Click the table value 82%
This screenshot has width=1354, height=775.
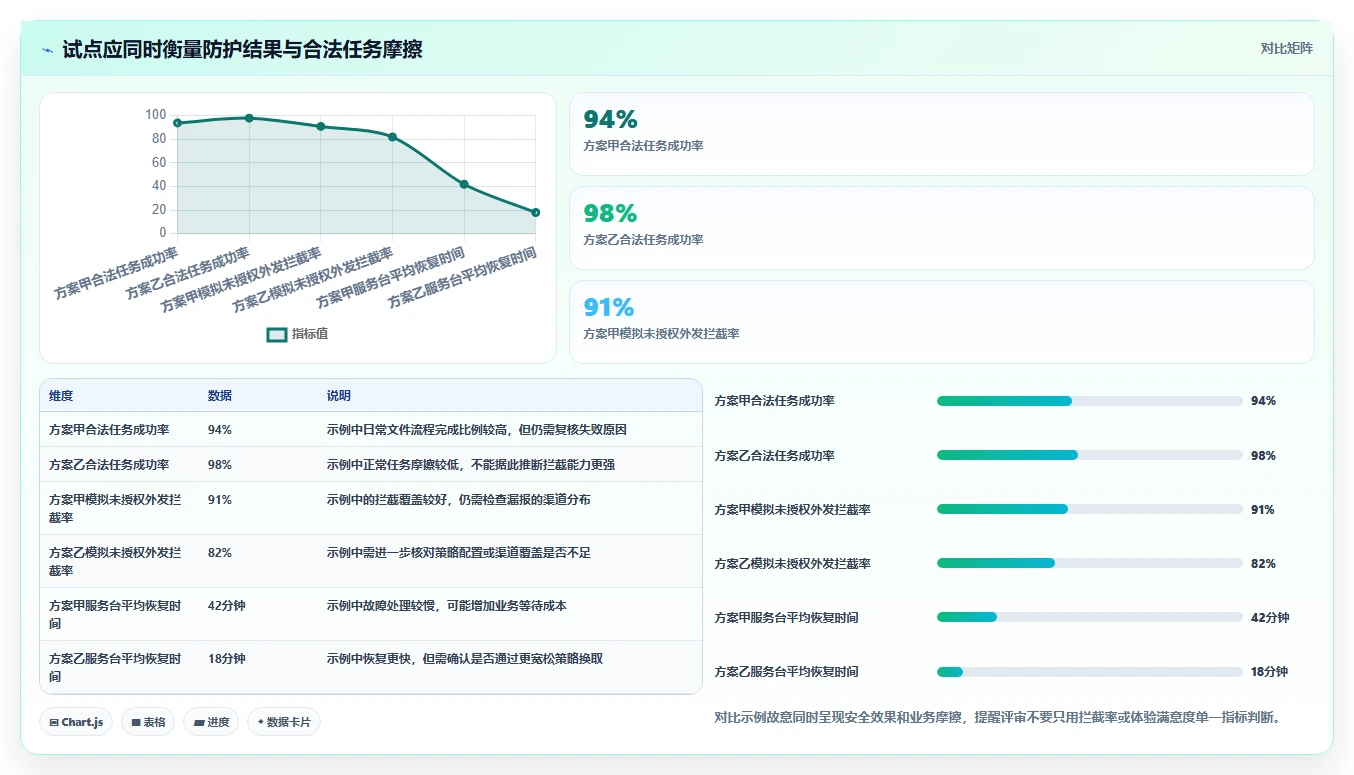tap(220, 552)
